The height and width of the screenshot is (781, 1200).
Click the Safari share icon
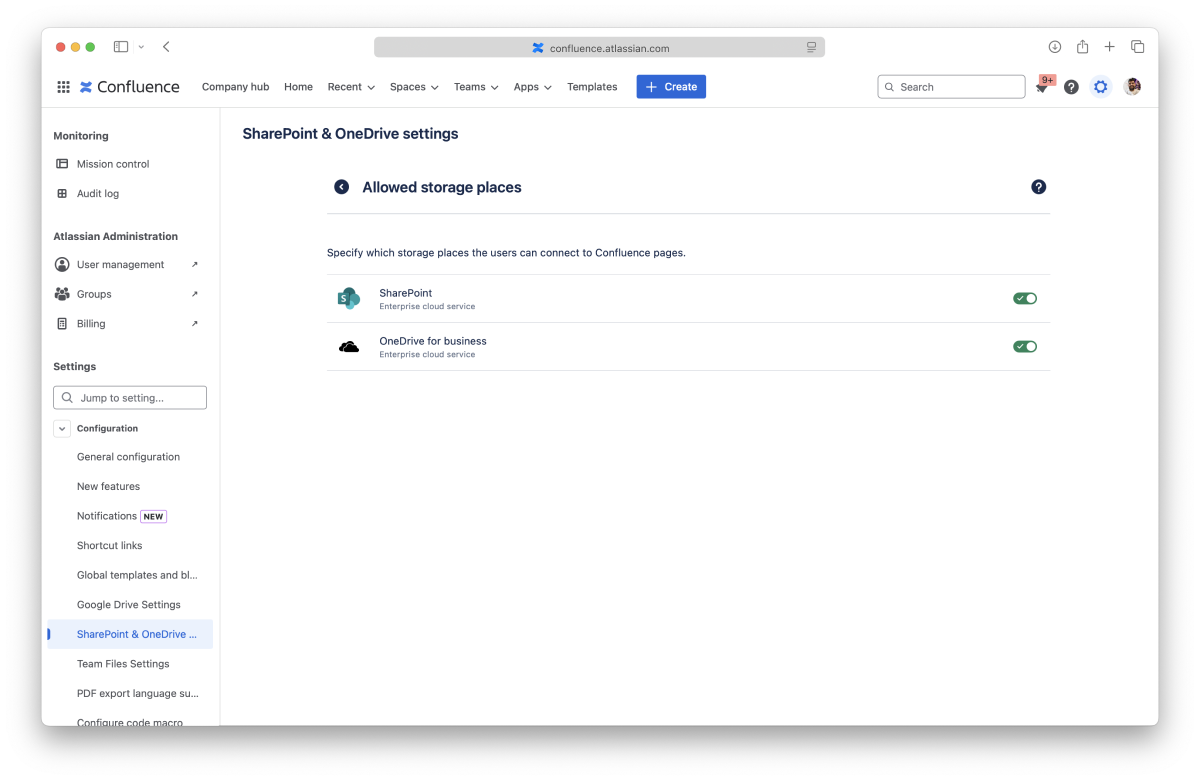point(1082,47)
